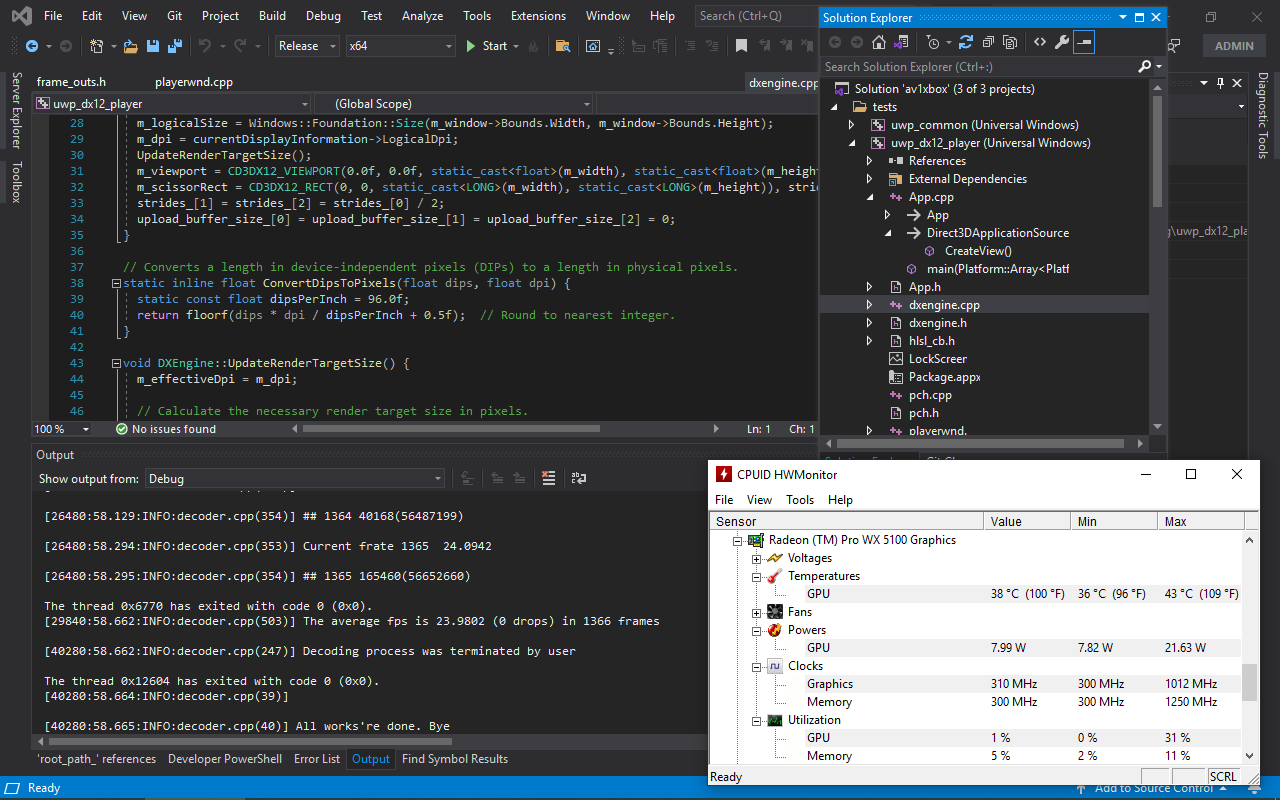This screenshot has height=800, width=1280.
Task: Open Properties wrench in Solution Explorer
Action: [1062, 42]
